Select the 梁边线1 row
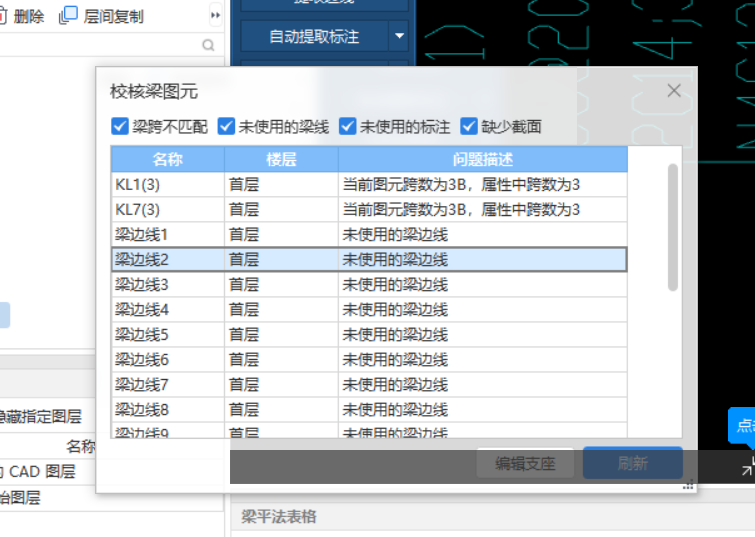 [x=369, y=235]
